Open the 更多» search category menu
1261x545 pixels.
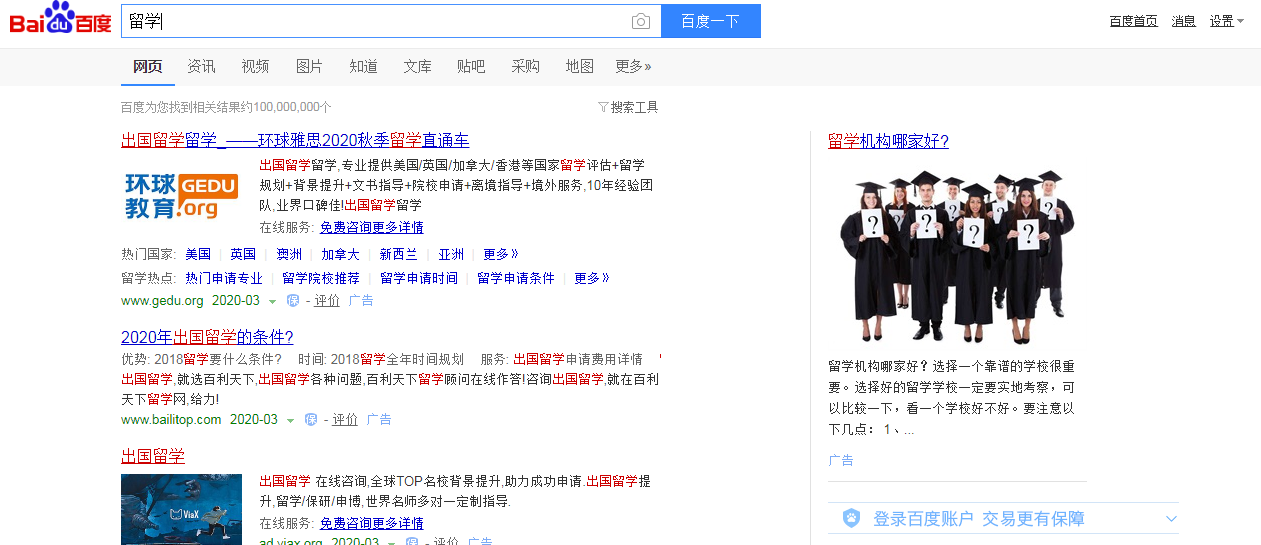[633, 66]
